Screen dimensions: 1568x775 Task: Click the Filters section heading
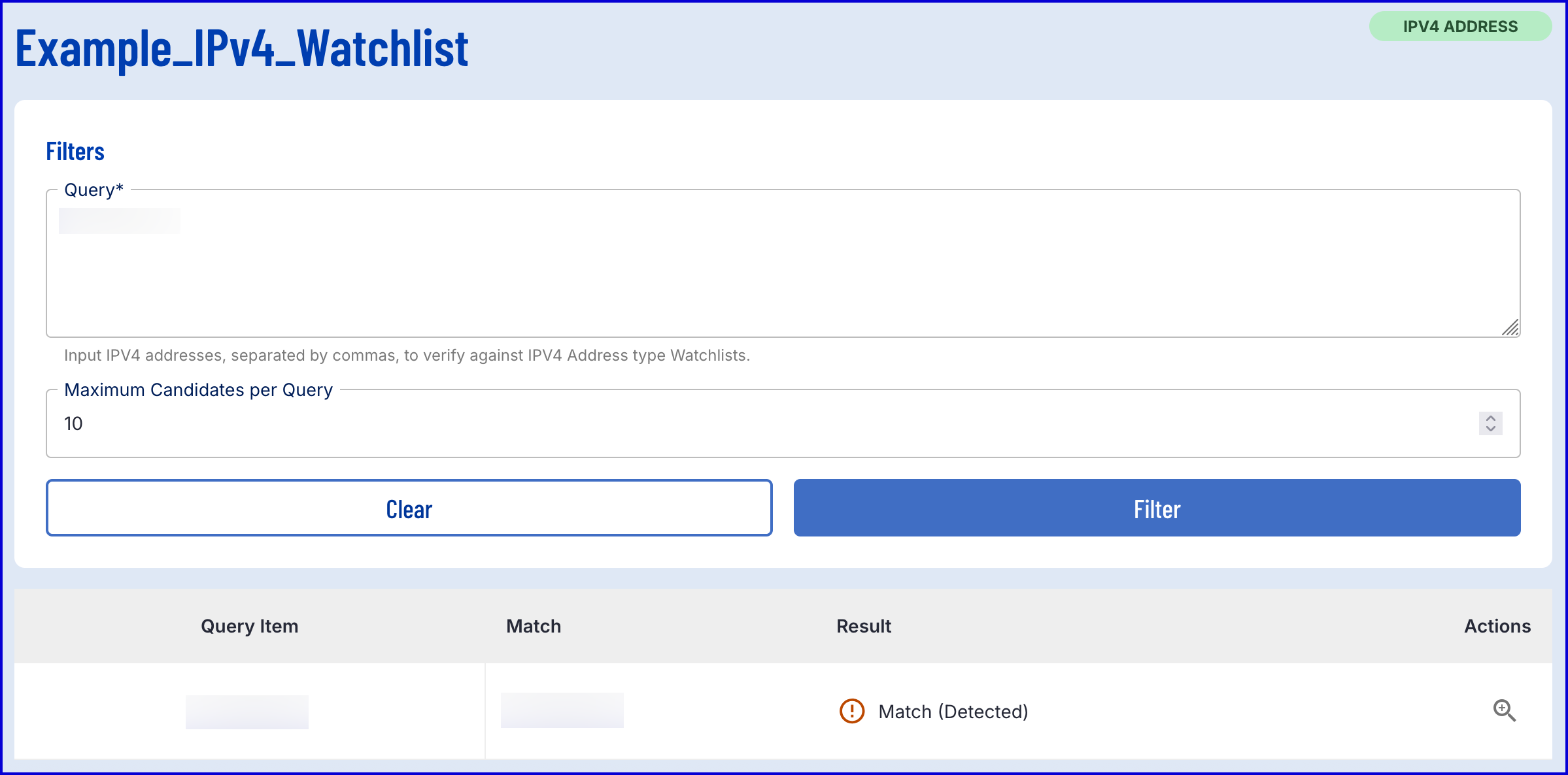75,152
